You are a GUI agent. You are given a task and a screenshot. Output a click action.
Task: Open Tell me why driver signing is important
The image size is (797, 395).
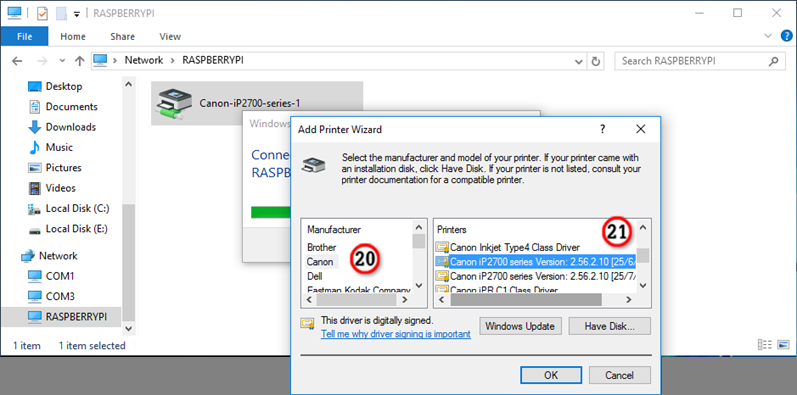(395, 334)
